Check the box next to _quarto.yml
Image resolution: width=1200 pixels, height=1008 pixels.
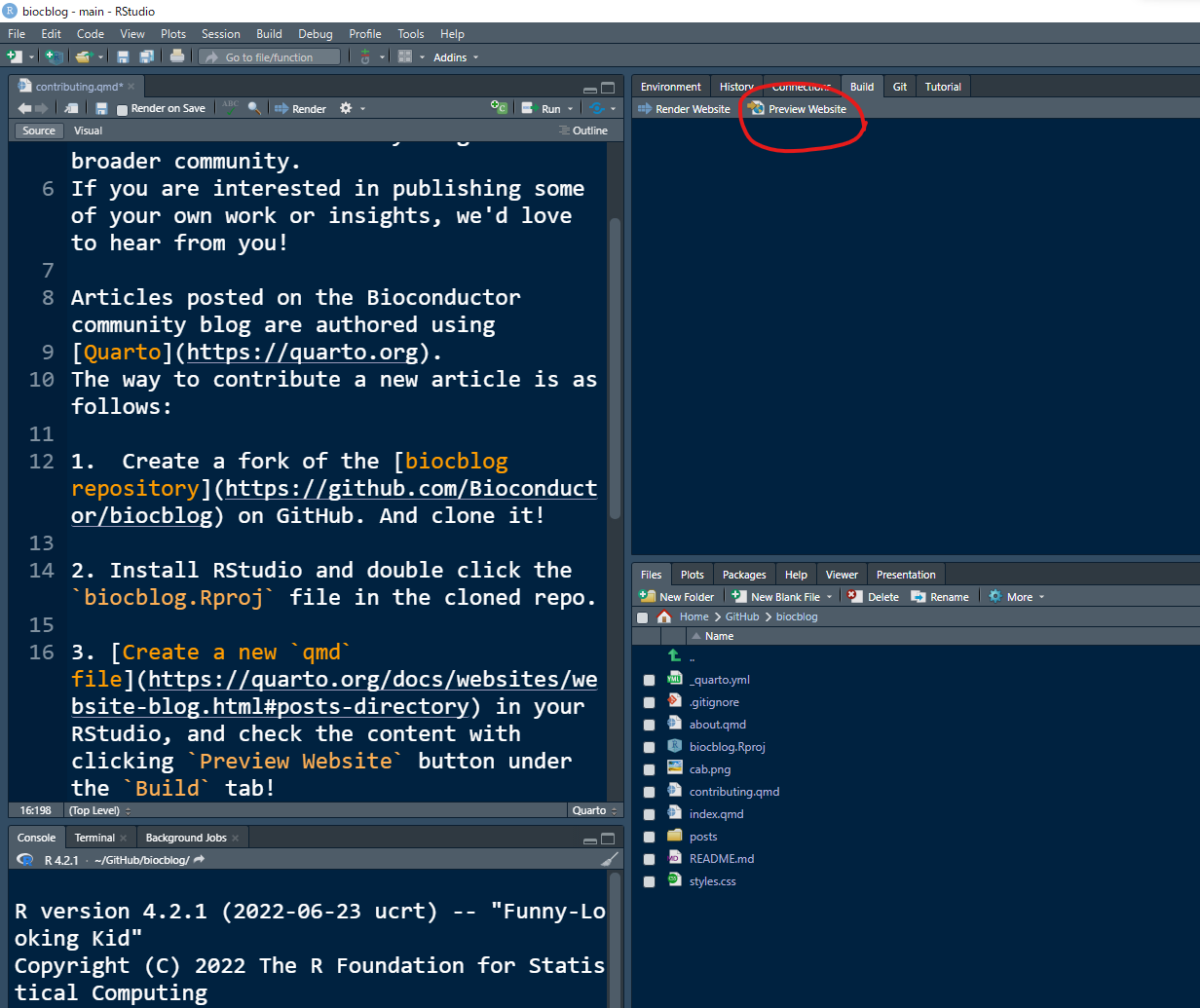pos(649,680)
